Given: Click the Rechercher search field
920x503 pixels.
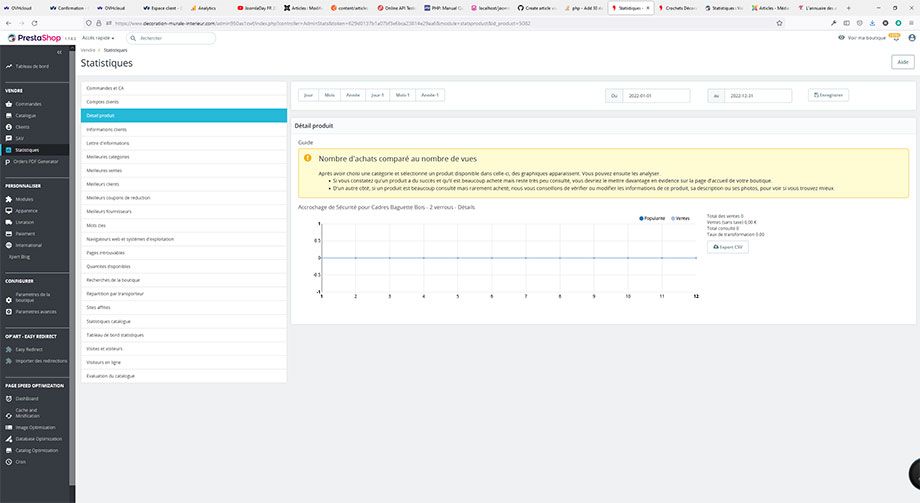Looking at the screenshot, I should pyautogui.click(x=171, y=38).
